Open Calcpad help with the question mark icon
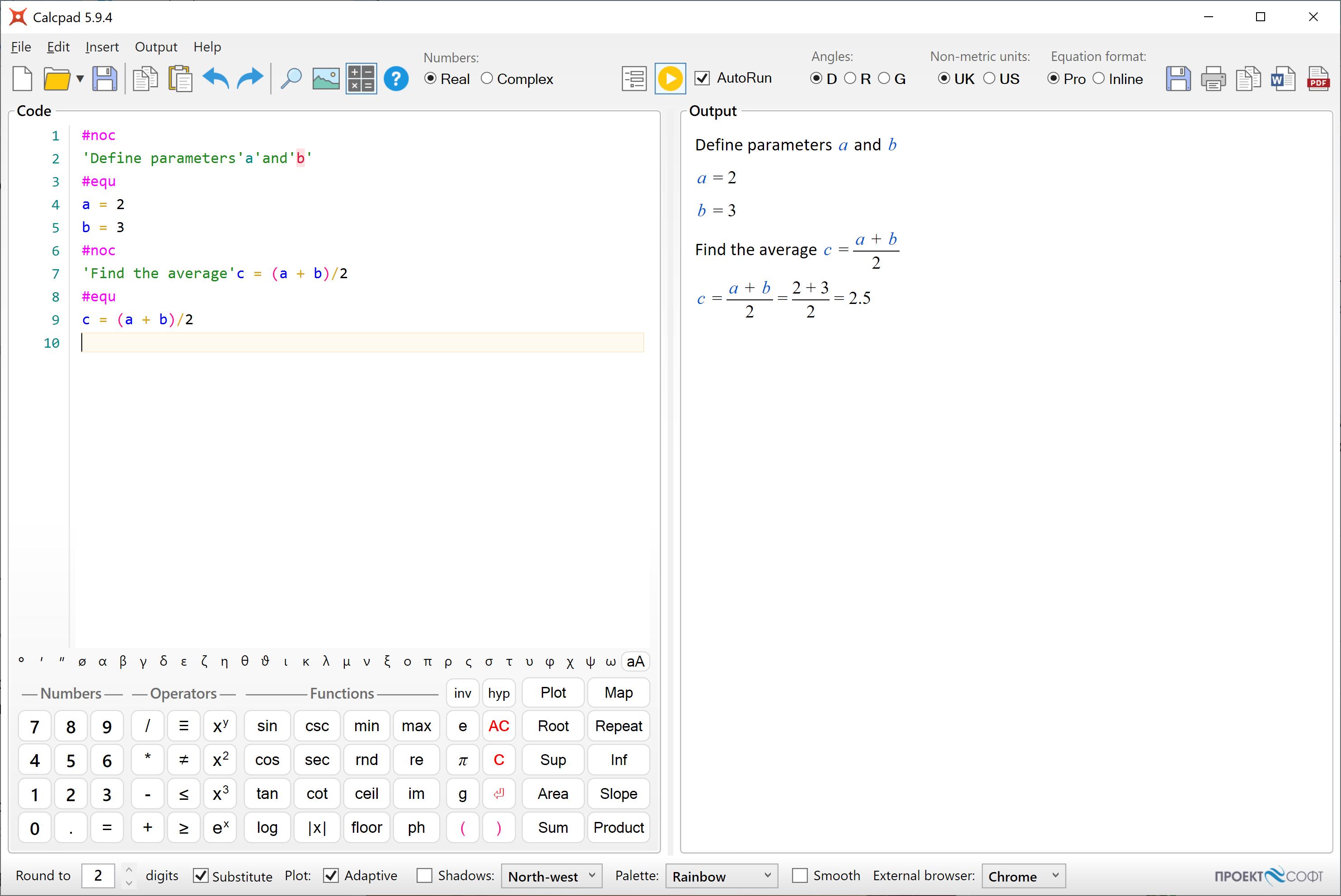This screenshot has height=896, width=1341. click(x=396, y=78)
